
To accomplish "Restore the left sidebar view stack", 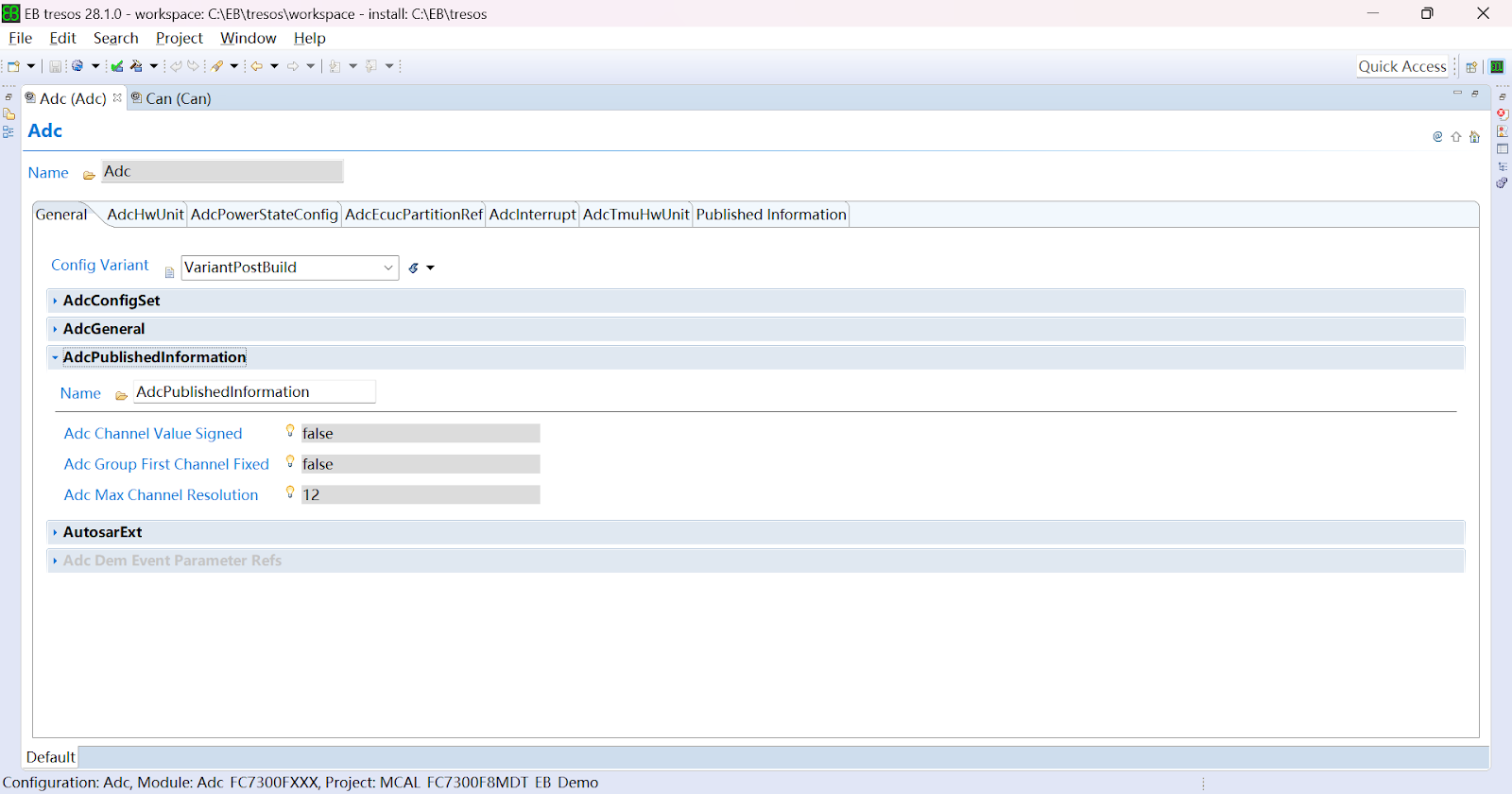I will [x=9, y=97].
